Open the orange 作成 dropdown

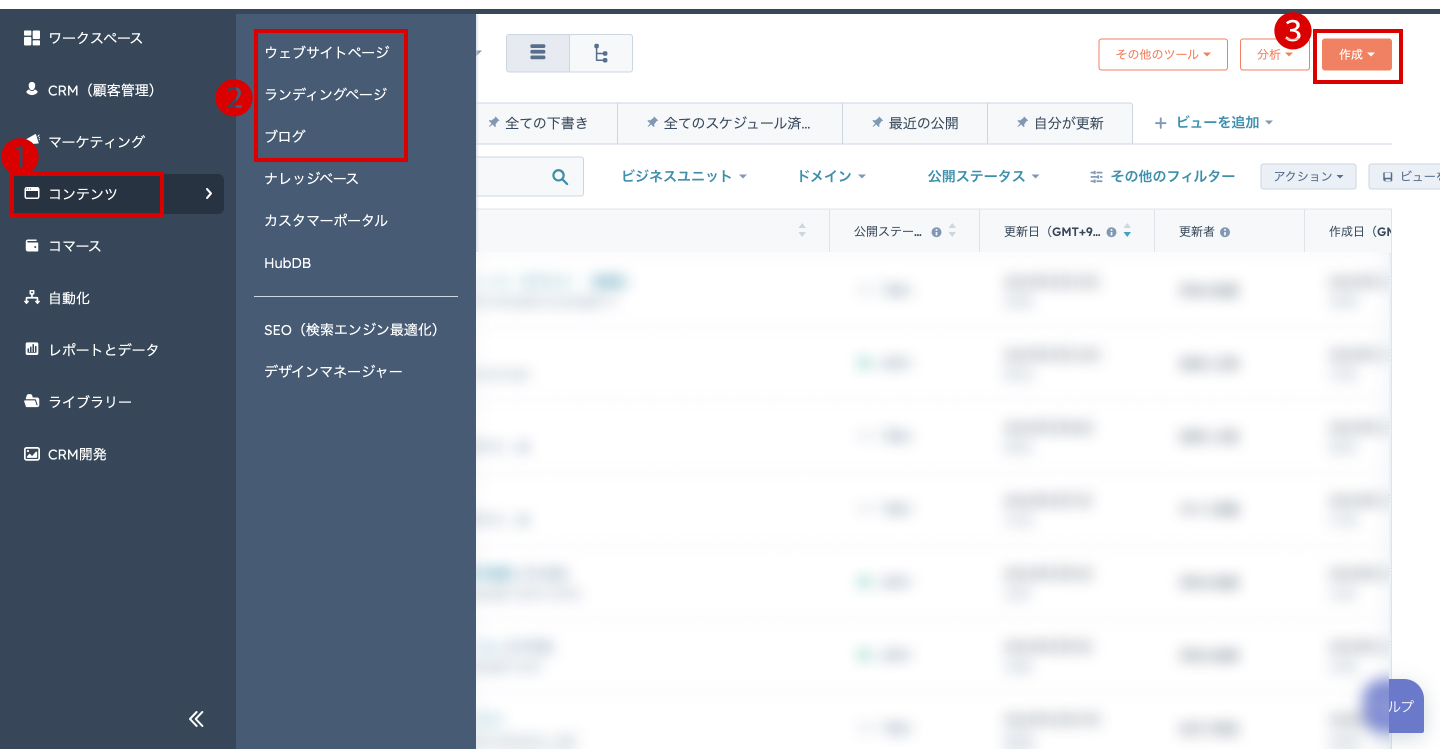coord(1357,54)
